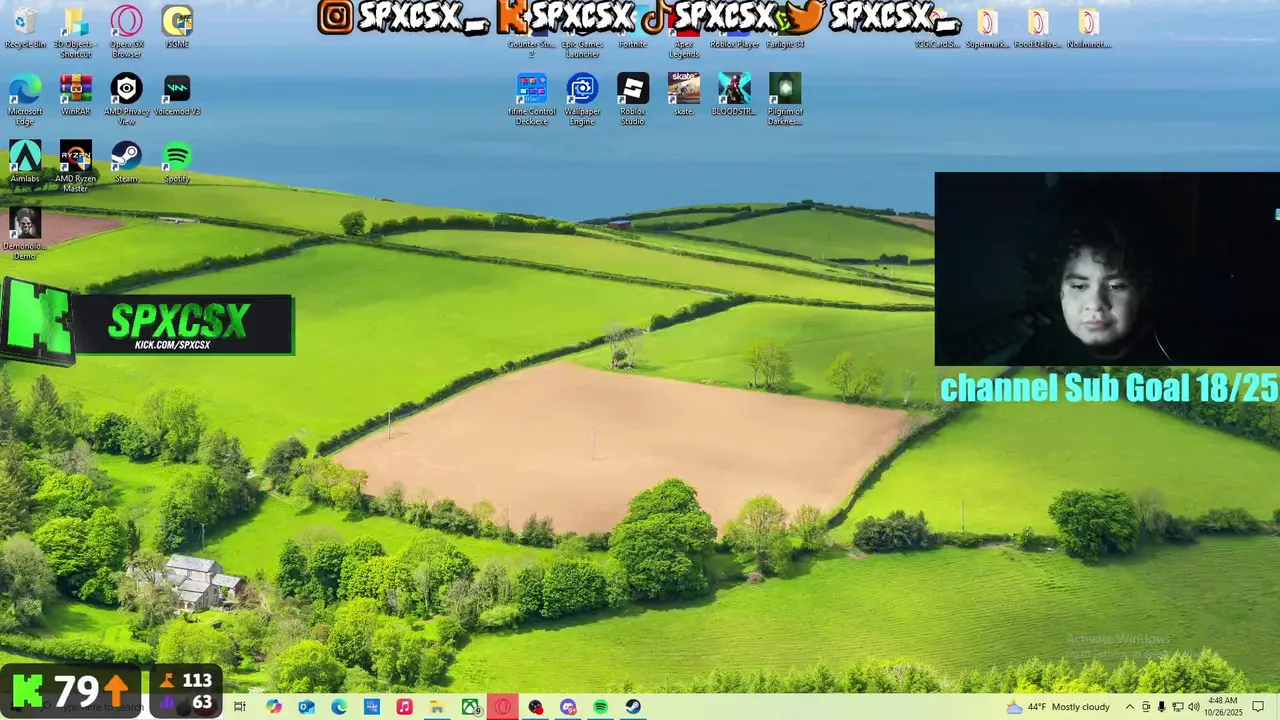
Task: Open the weather widget 44°F Mostly cloudy
Action: [1058, 707]
